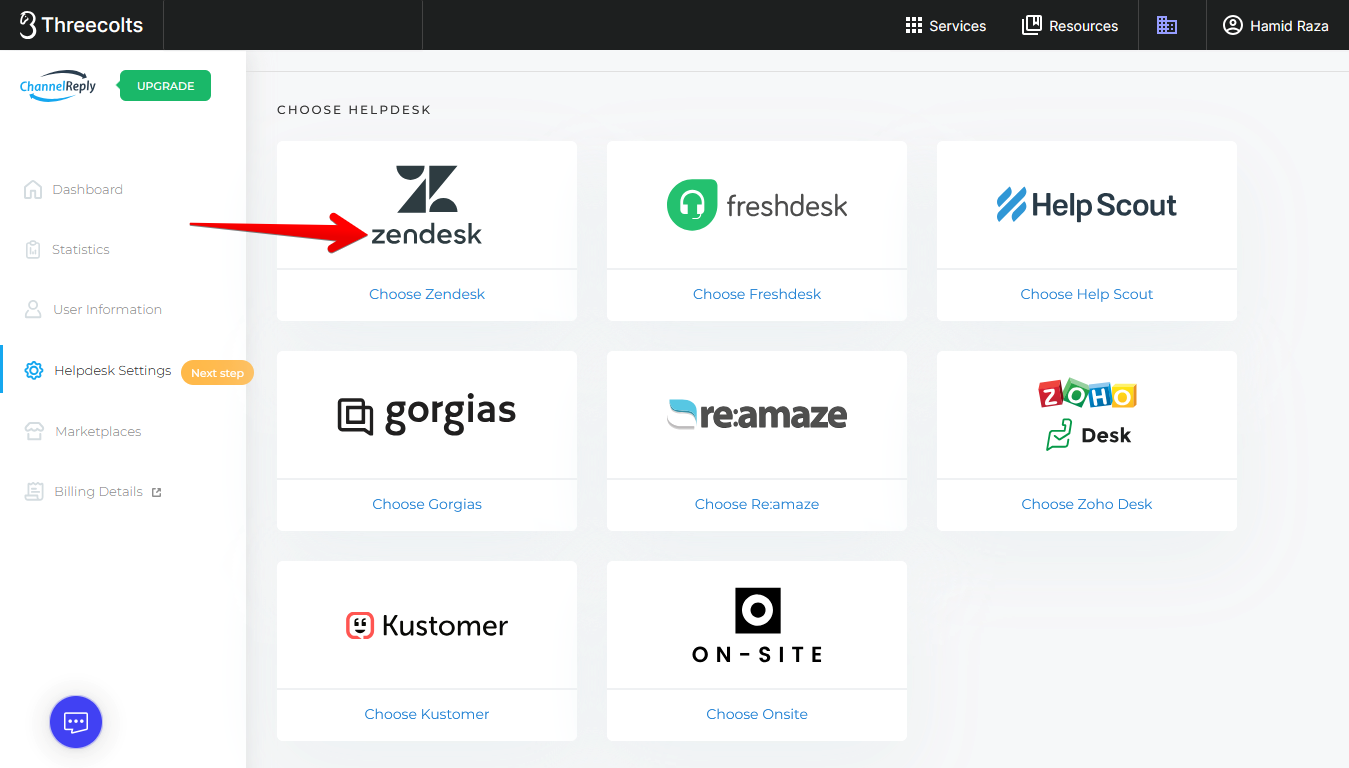Click Choose Zoho Desk link
1349x768 pixels.
click(1087, 504)
